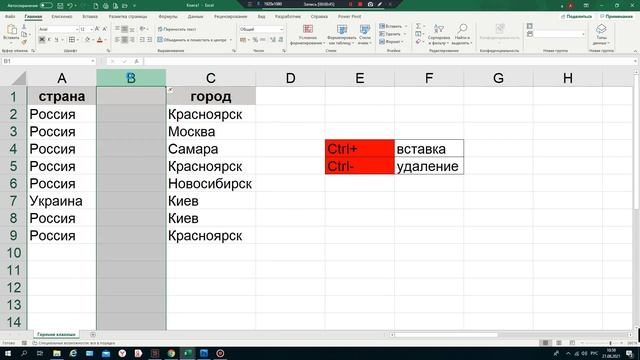Viewport: 640px width, 360px height.
Task: Switch to the Рецензирование ribbon tab
Action: point(231,17)
